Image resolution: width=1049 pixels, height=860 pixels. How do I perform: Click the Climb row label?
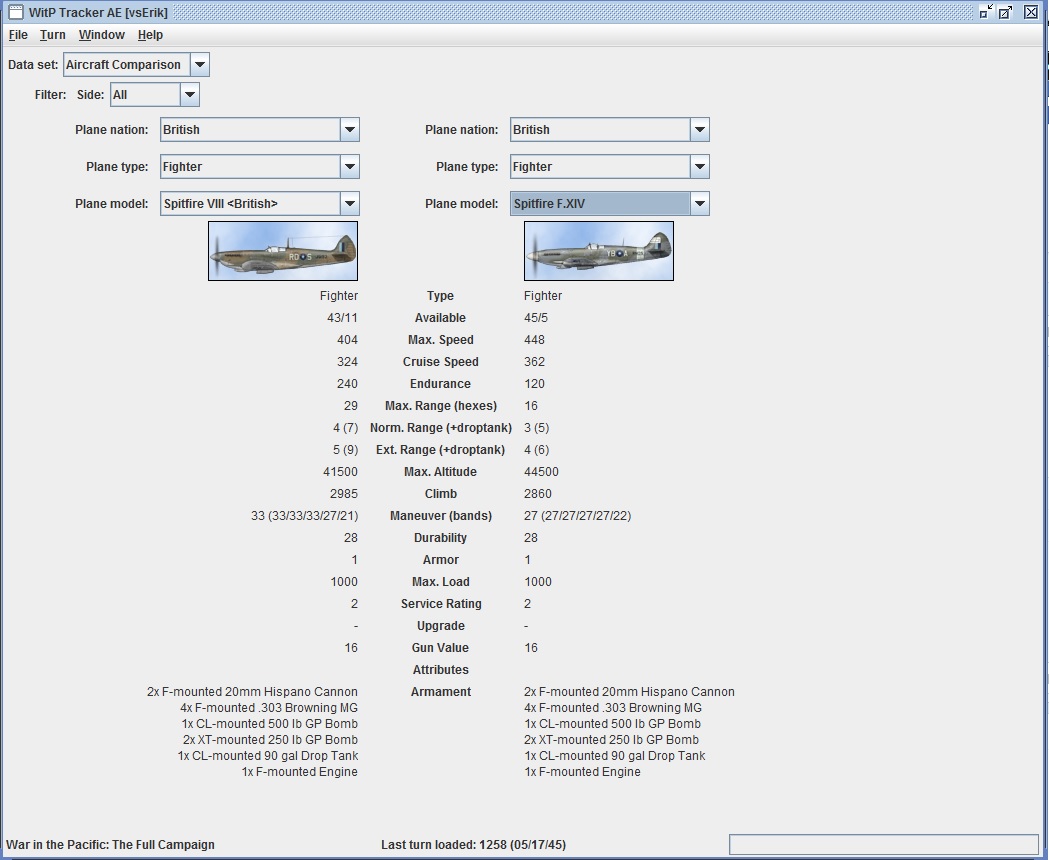pos(440,494)
